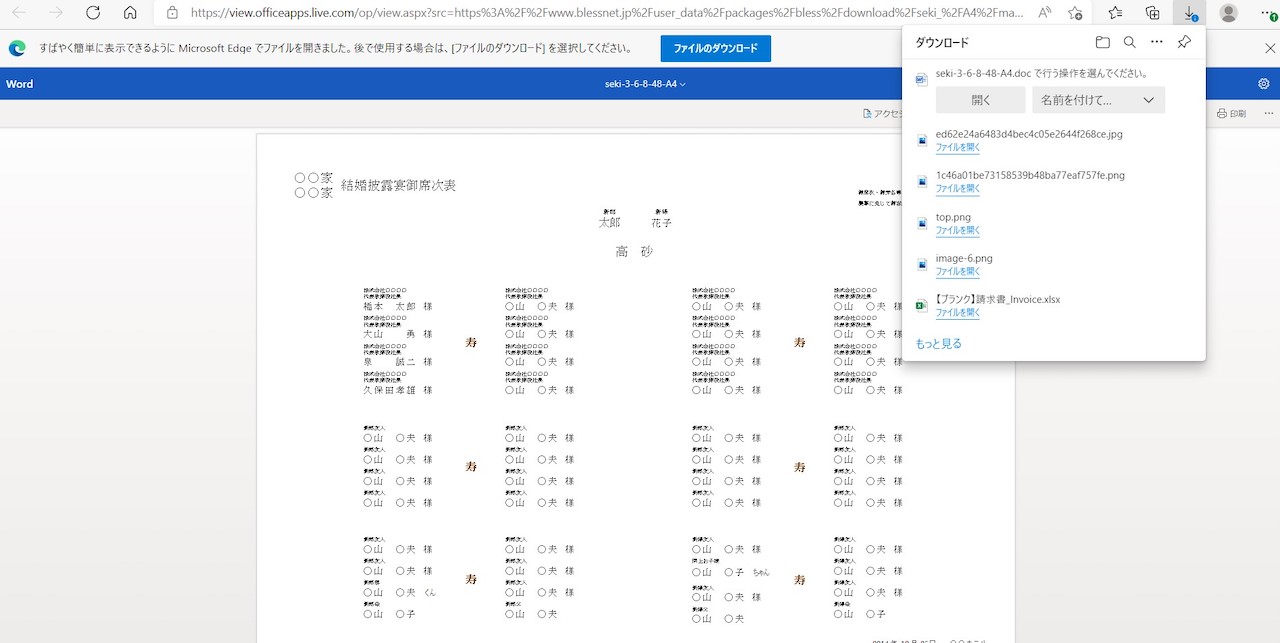Open Collections in the browser toolbar
The height and width of the screenshot is (643, 1280).
tap(1151, 13)
